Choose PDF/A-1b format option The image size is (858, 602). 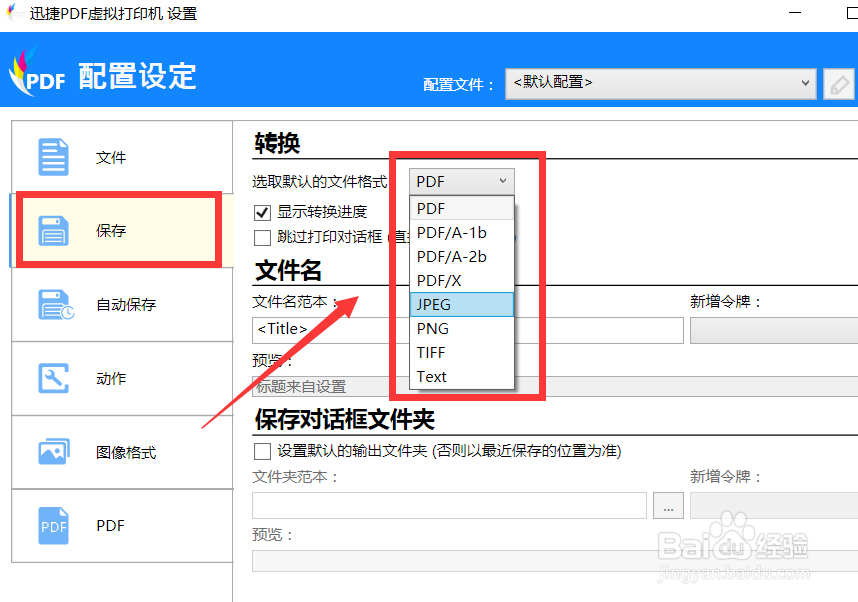(462, 233)
